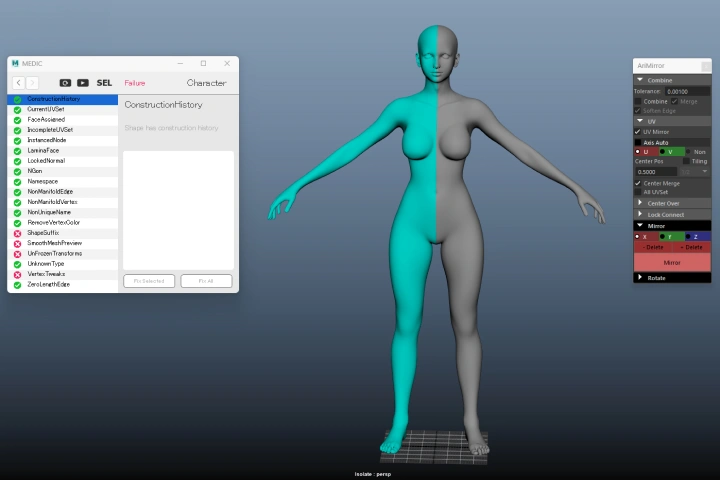Choose the Z mirror axis radio

point(688,237)
